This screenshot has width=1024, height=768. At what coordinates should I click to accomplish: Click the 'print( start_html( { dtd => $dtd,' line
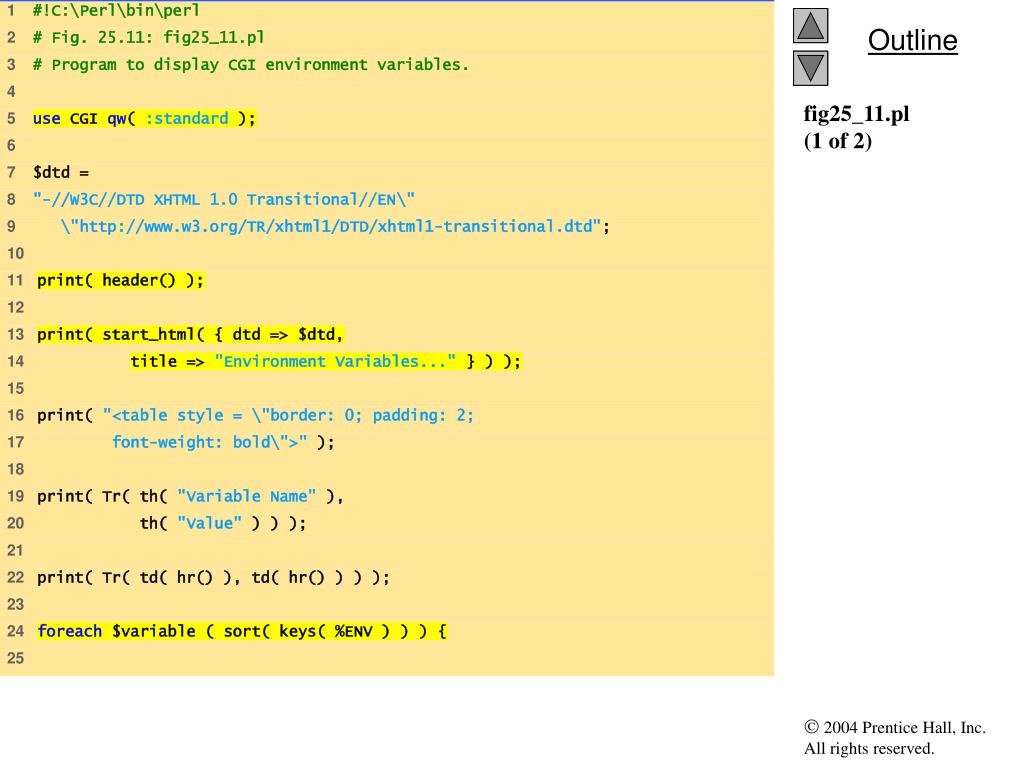(x=190, y=334)
